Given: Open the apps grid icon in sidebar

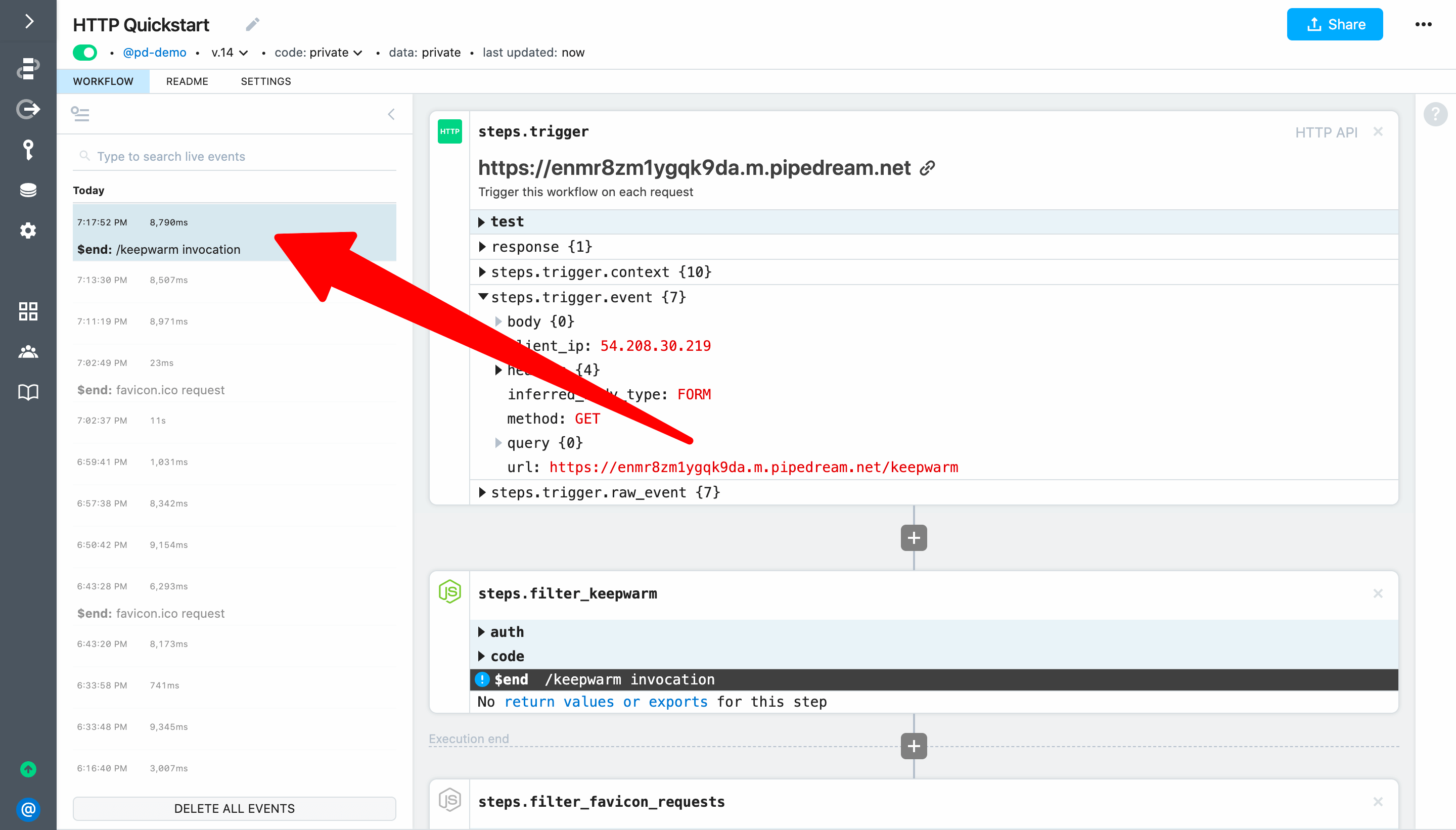Looking at the screenshot, I should (28, 311).
